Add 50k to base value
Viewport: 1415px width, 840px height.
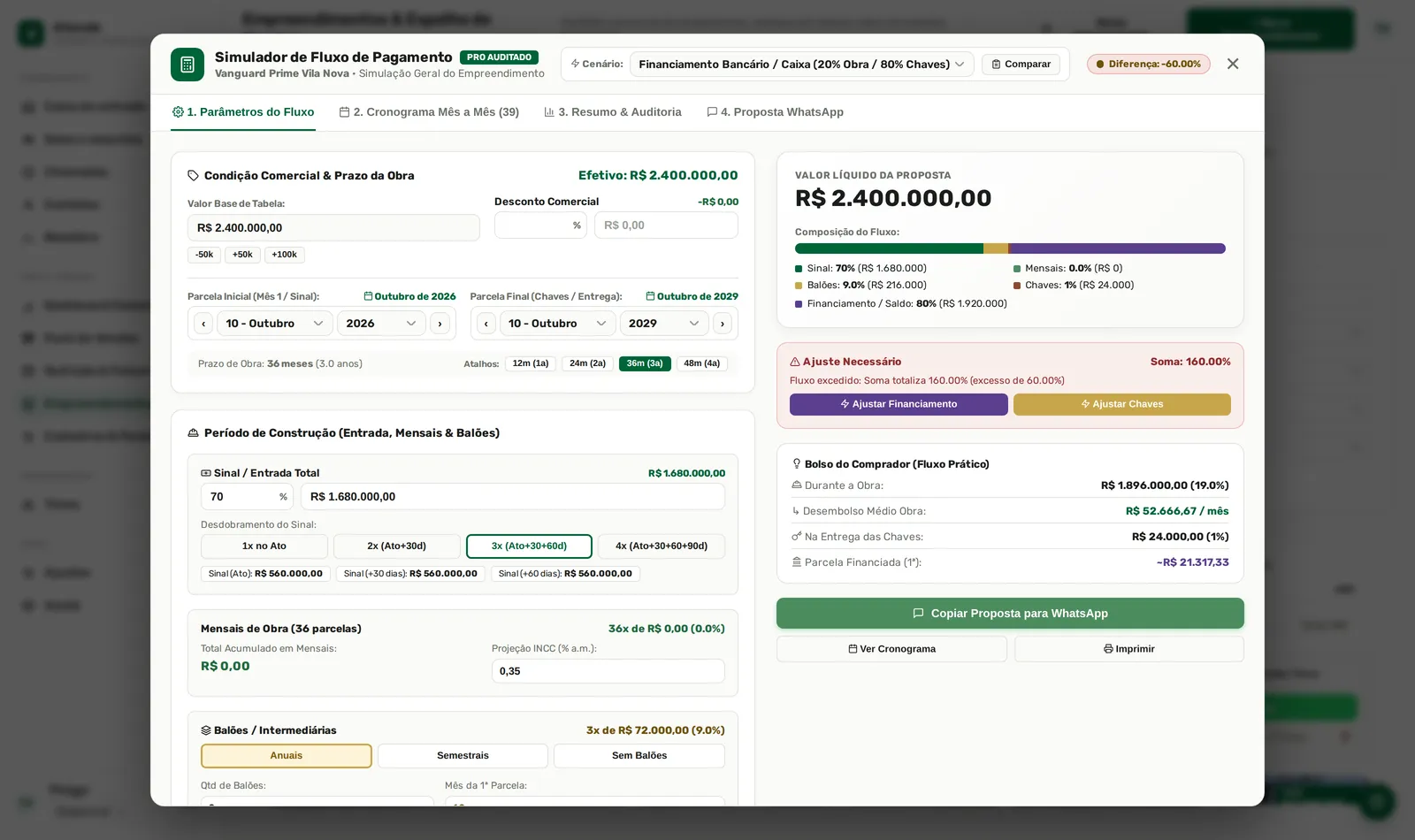click(242, 255)
